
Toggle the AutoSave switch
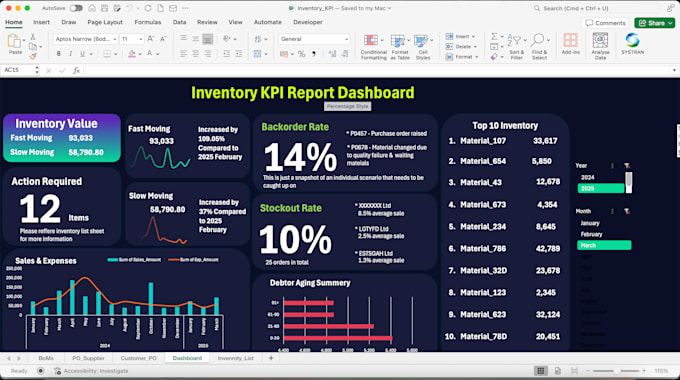(76, 8)
